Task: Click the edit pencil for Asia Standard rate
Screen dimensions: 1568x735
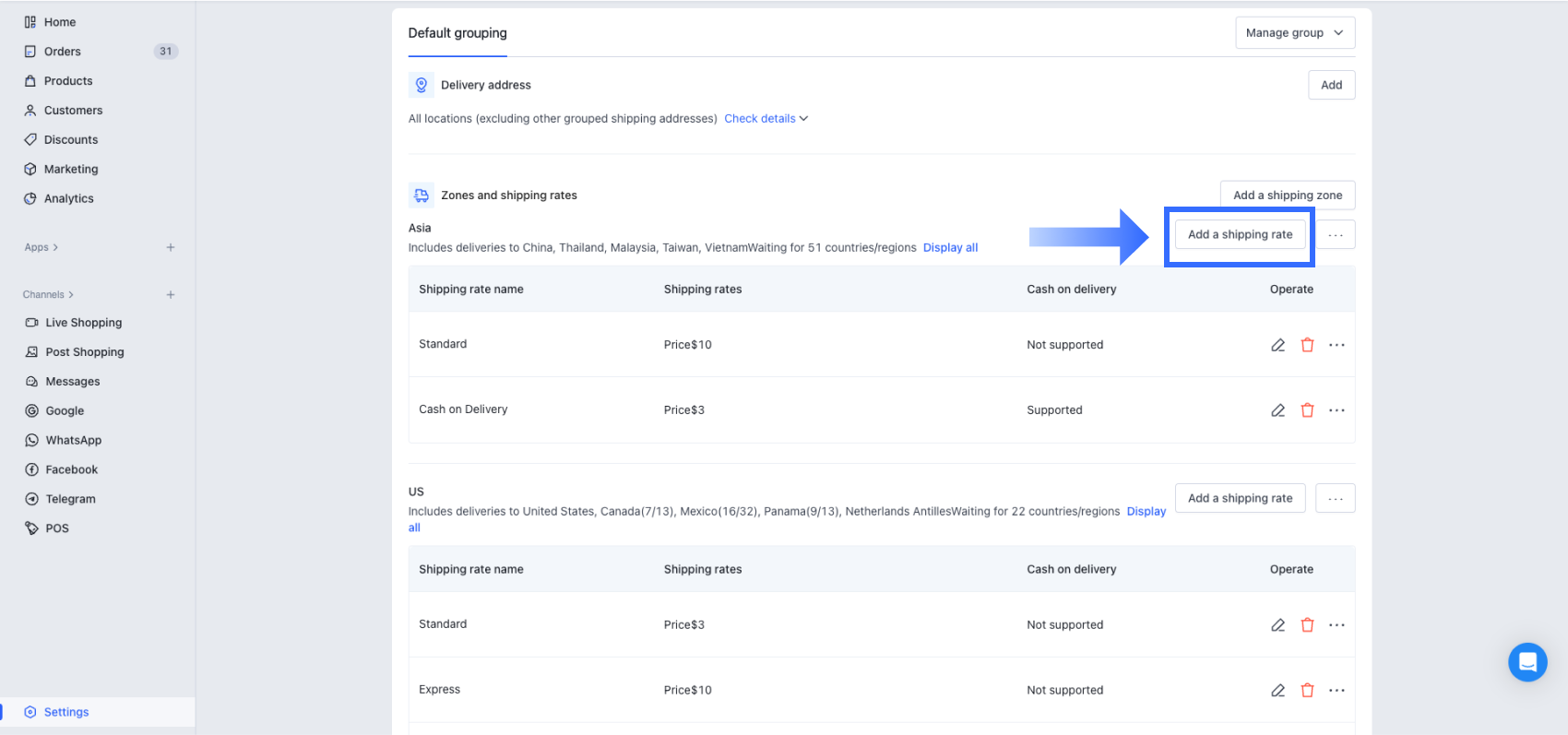Action: coord(1277,345)
